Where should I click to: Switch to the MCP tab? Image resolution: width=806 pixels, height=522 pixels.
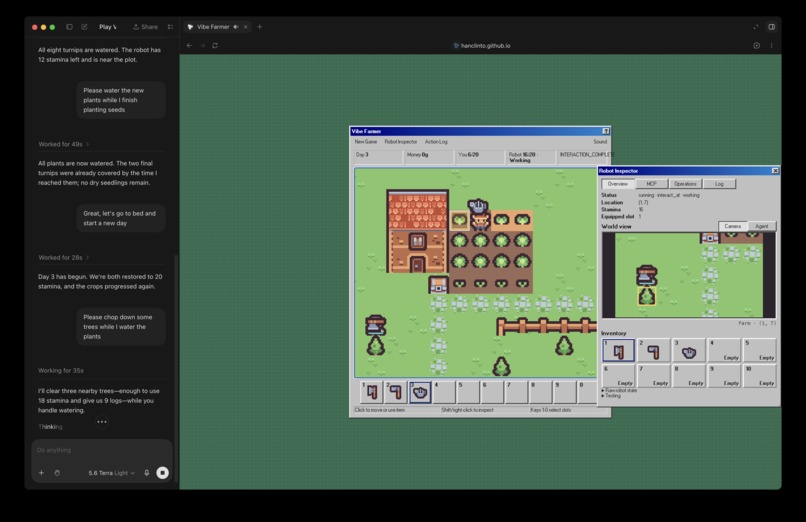pos(651,183)
